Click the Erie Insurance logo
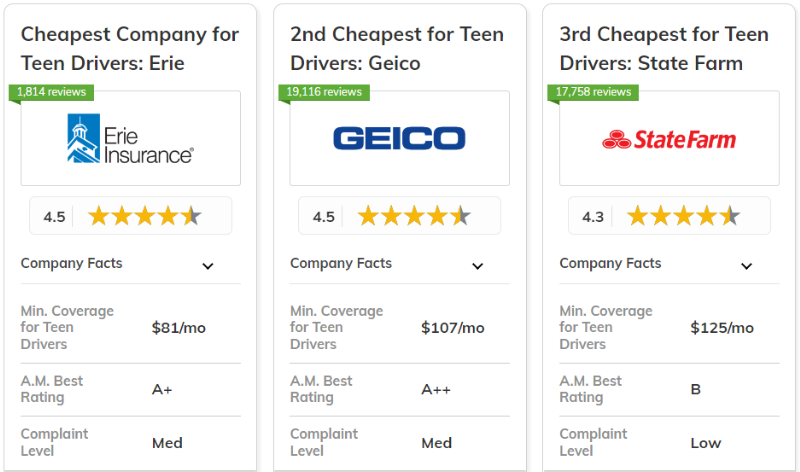Viewport: 800px width, 472px height. 130,139
